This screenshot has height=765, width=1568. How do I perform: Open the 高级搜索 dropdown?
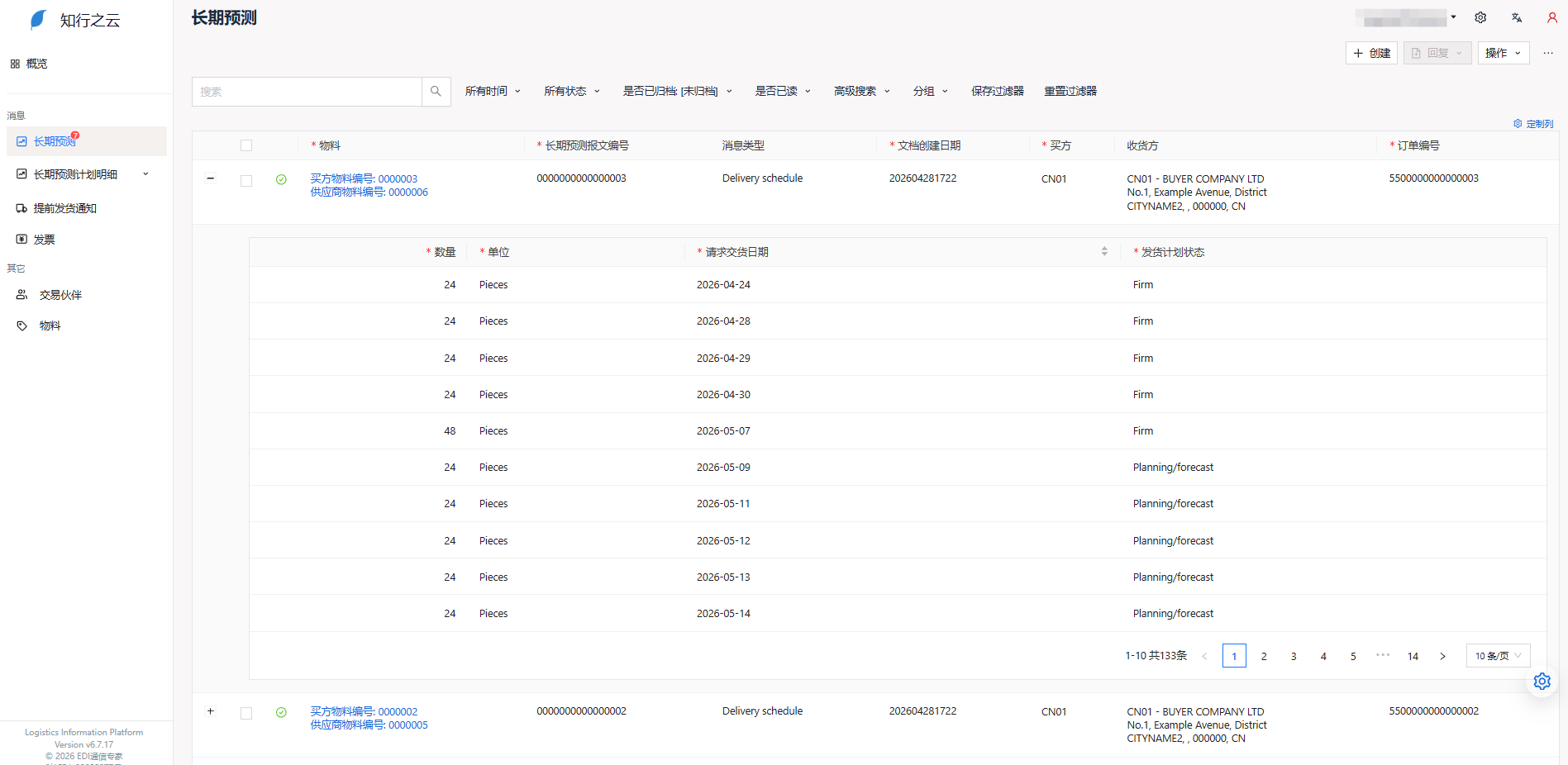[x=862, y=91]
